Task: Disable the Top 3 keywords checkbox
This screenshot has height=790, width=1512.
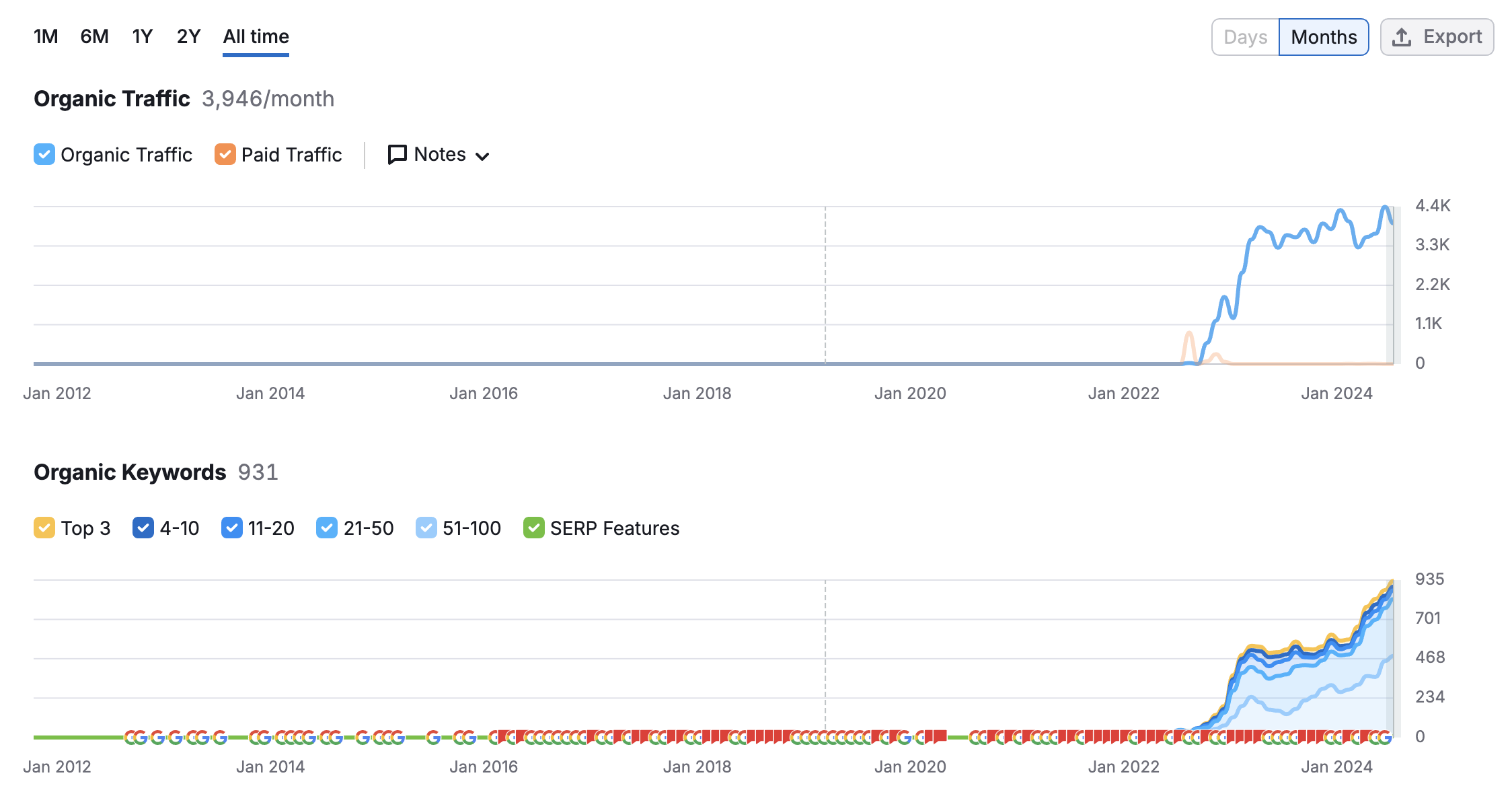Action: (44, 528)
